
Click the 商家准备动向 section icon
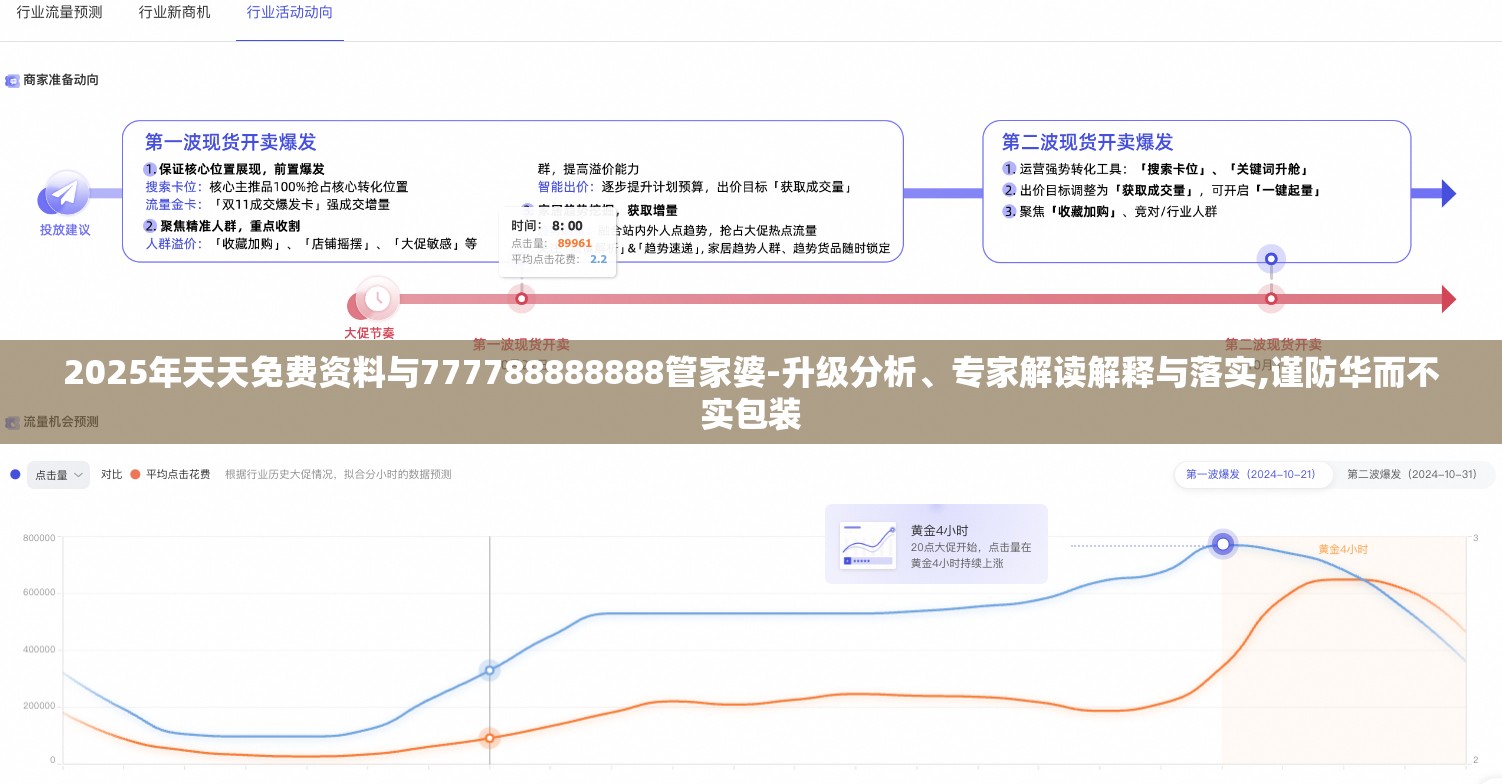click(x=13, y=80)
